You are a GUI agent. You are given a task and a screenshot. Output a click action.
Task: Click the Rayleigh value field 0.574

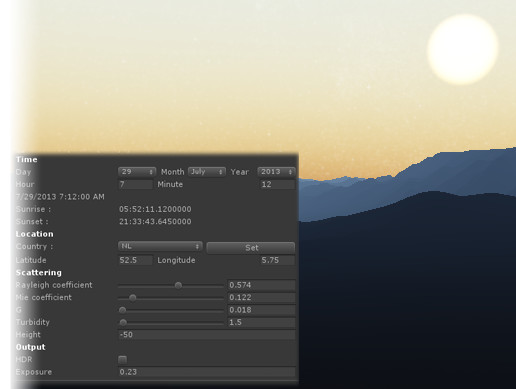(x=261, y=285)
